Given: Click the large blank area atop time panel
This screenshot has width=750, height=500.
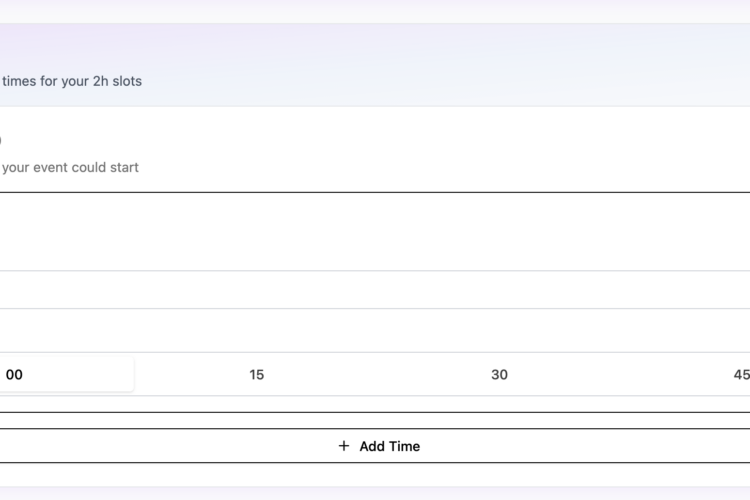Looking at the screenshot, I should tap(375, 231).
